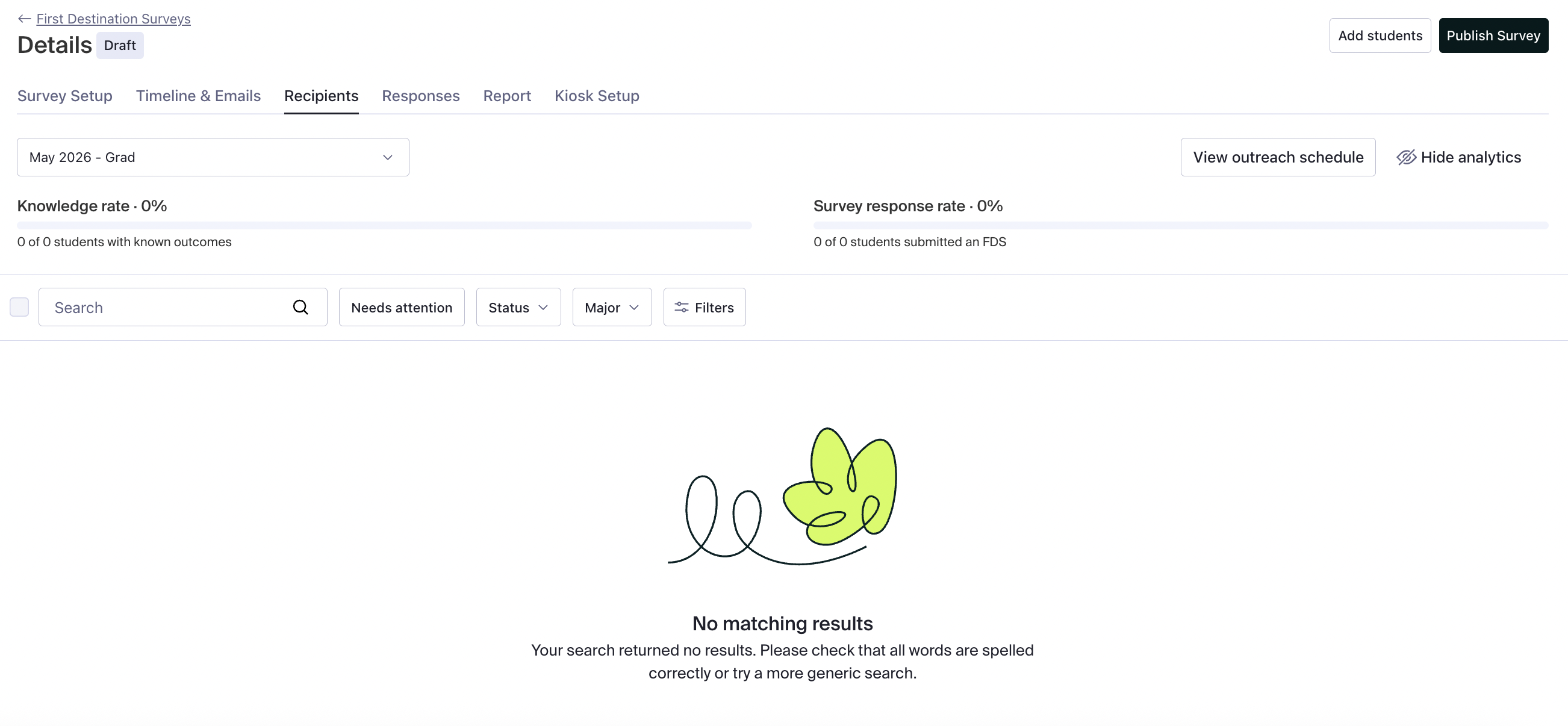Switch to the Survey Setup tab
1568x726 pixels.
pyautogui.click(x=64, y=96)
